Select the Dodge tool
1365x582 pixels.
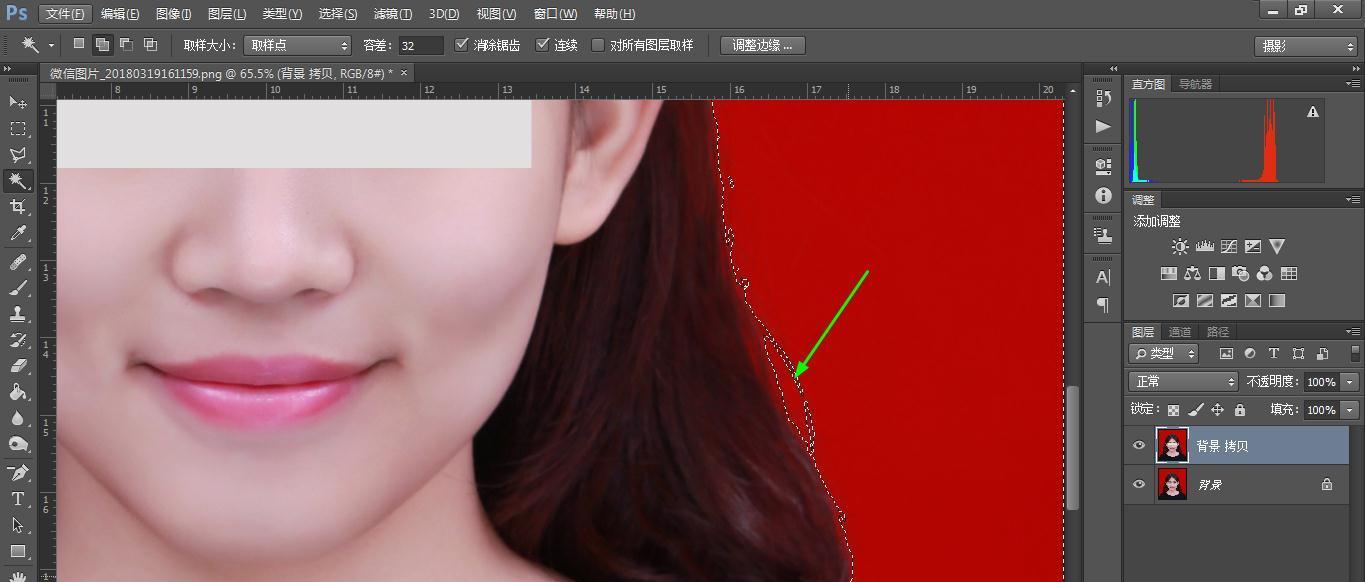[x=18, y=444]
